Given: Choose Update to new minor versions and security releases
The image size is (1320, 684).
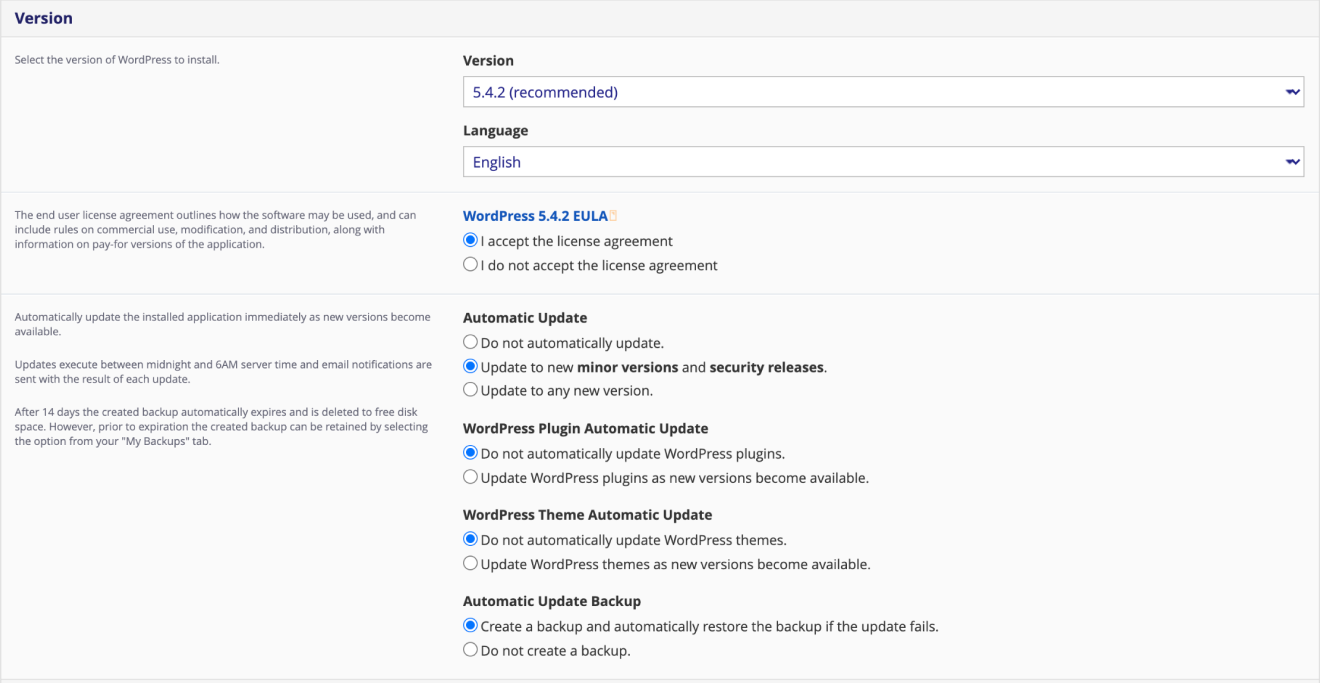Looking at the screenshot, I should pyautogui.click(x=470, y=367).
